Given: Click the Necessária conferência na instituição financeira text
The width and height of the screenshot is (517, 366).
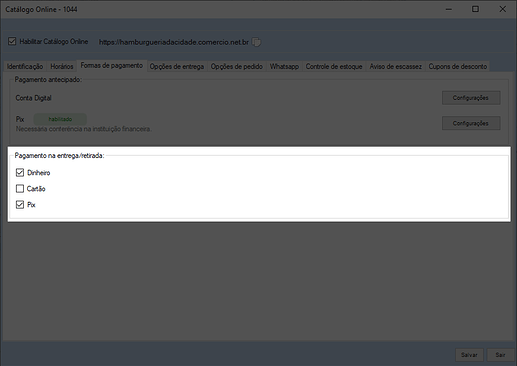Looking at the screenshot, I should coord(84,129).
